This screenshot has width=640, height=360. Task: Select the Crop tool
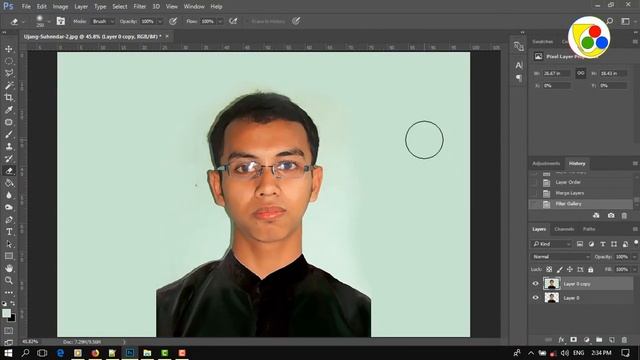pyautogui.click(x=9, y=98)
